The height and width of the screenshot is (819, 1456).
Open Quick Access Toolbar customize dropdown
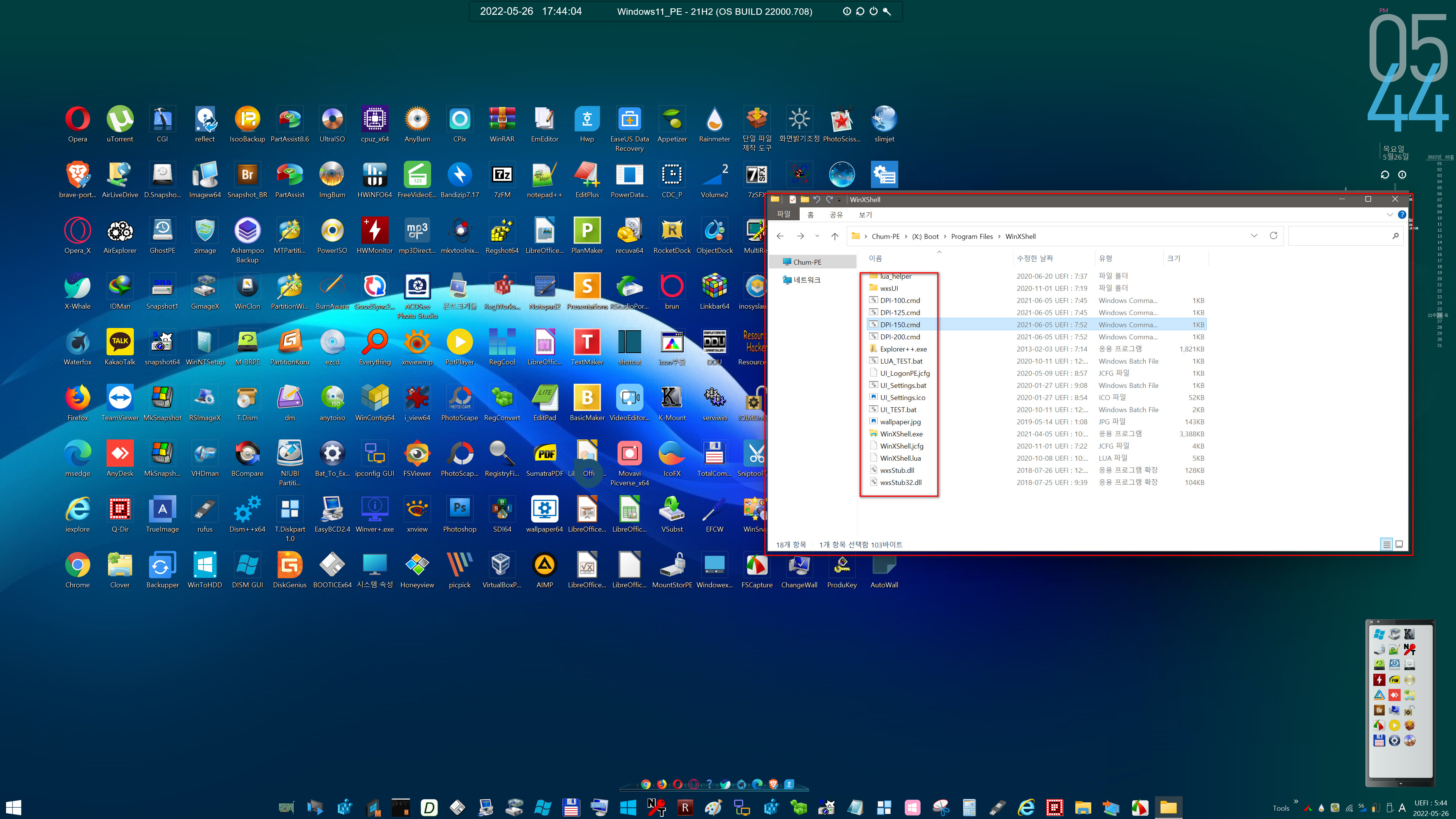pyautogui.click(x=839, y=199)
